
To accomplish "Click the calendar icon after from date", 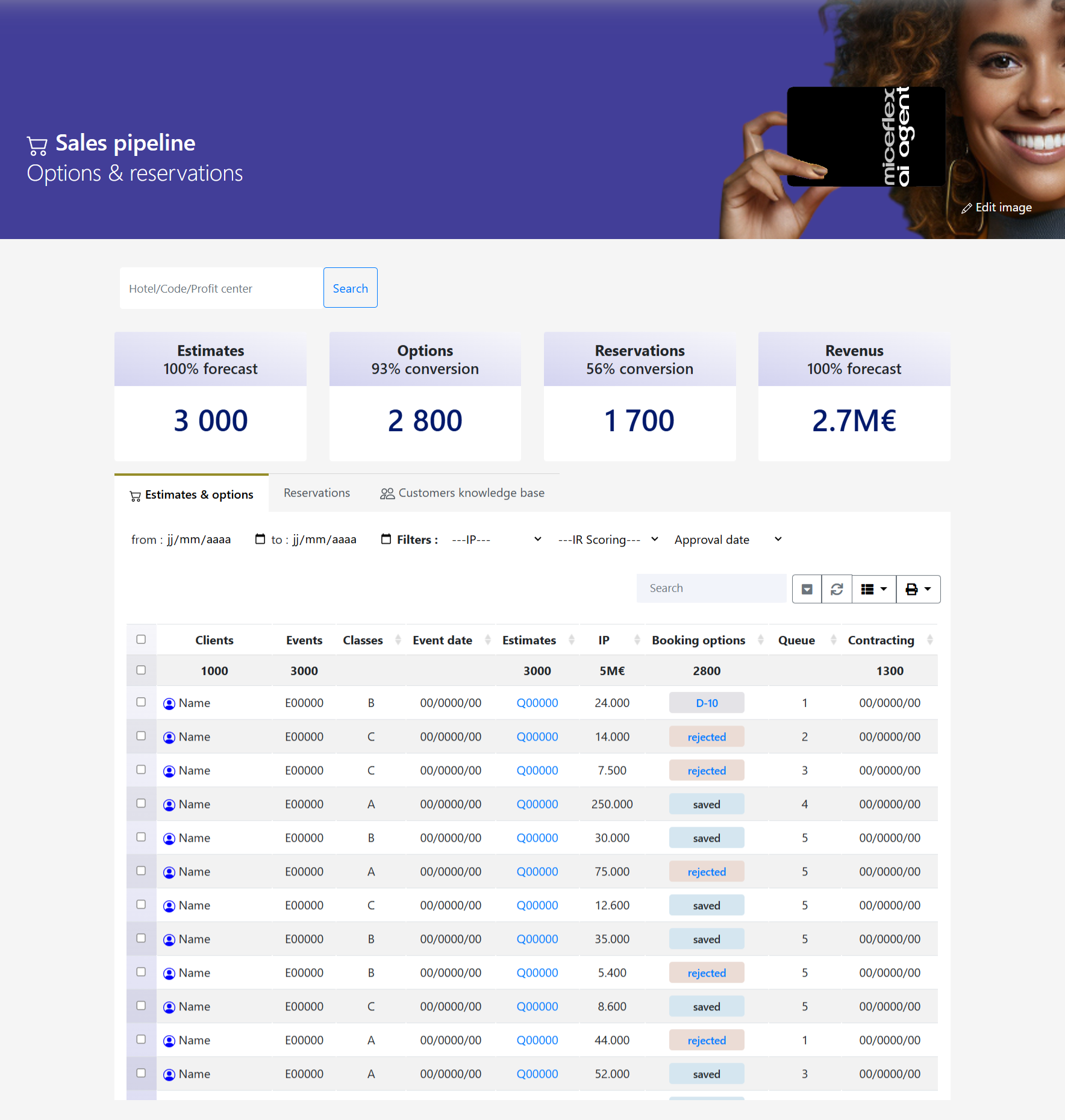I will [x=260, y=539].
